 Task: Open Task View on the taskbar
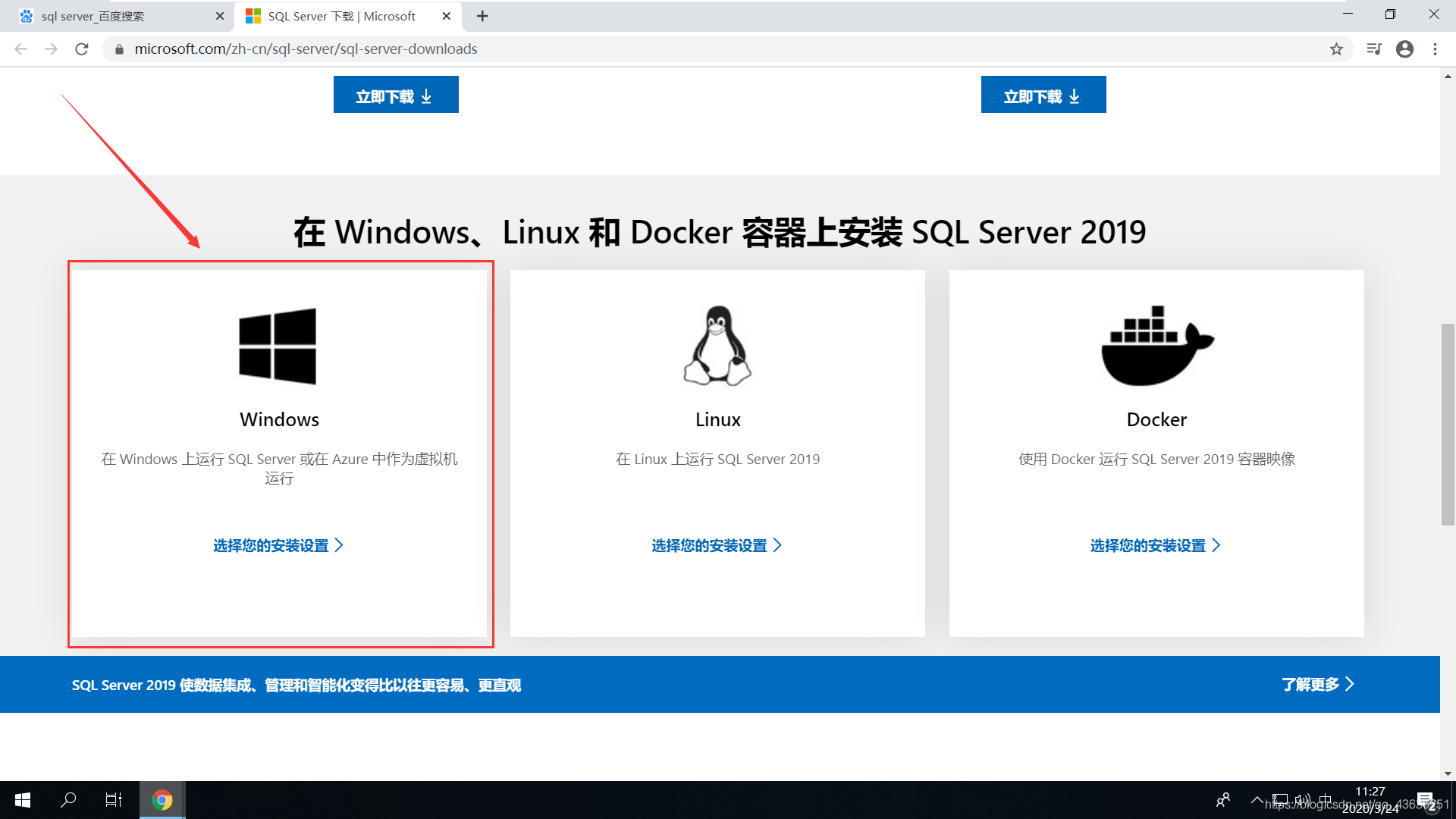point(114,800)
